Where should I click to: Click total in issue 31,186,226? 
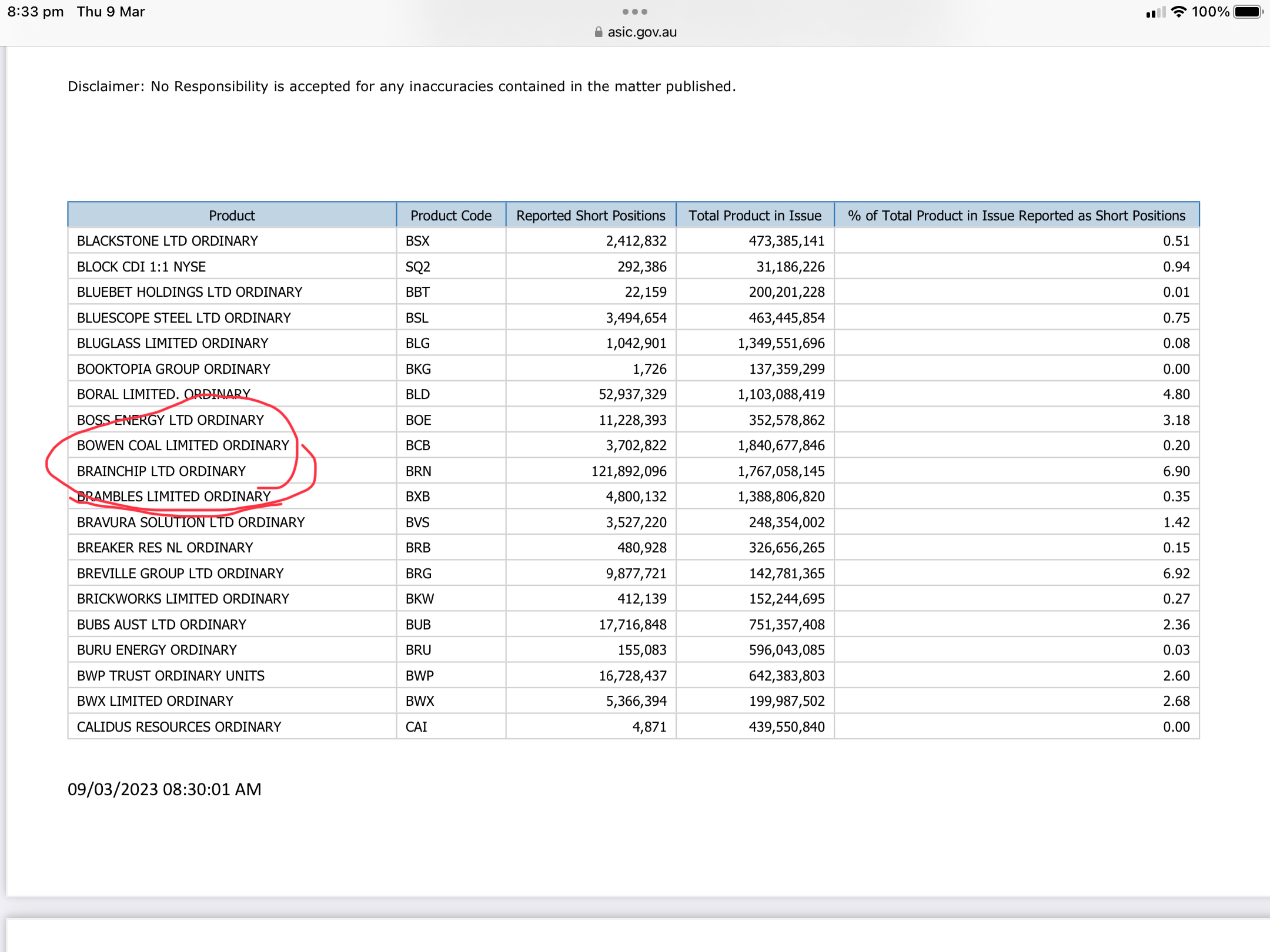[x=790, y=267]
